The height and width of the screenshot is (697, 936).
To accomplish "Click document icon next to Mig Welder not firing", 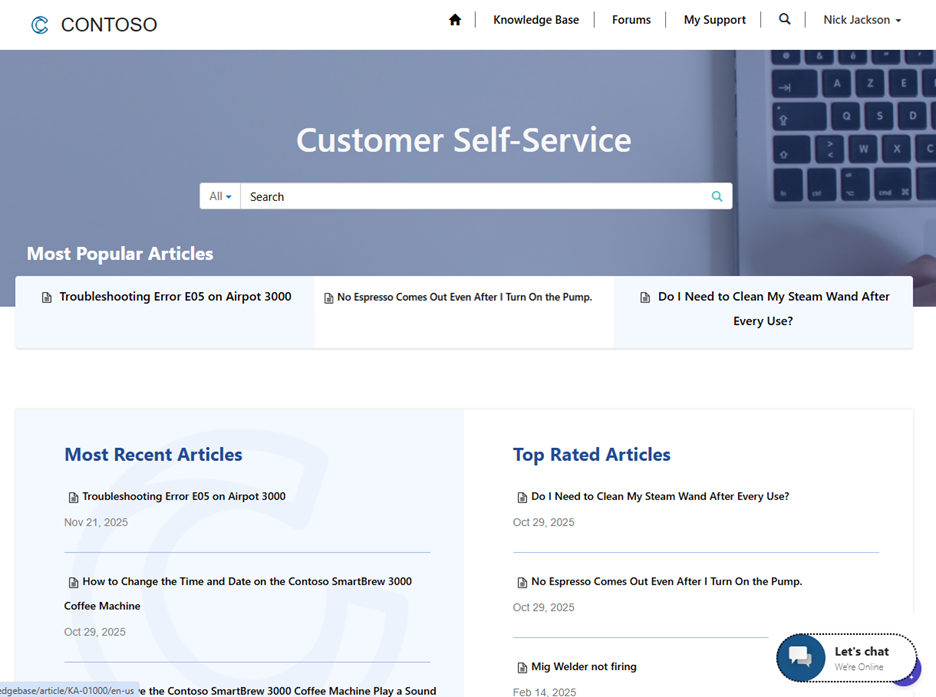I will click(522, 668).
